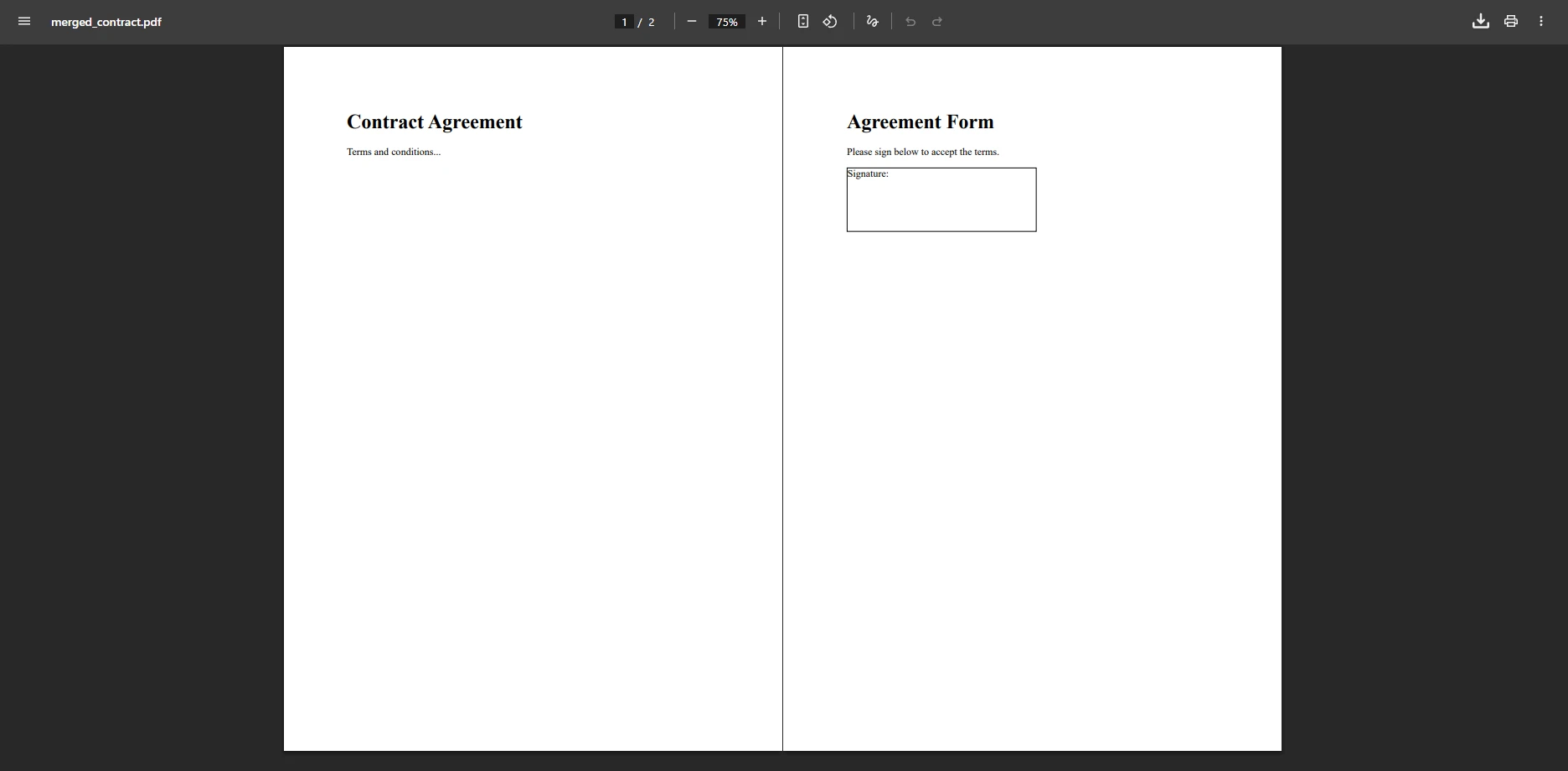The width and height of the screenshot is (1568, 771).
Task: Zoom in using the plus icon
Action: (x=761, y=22)
